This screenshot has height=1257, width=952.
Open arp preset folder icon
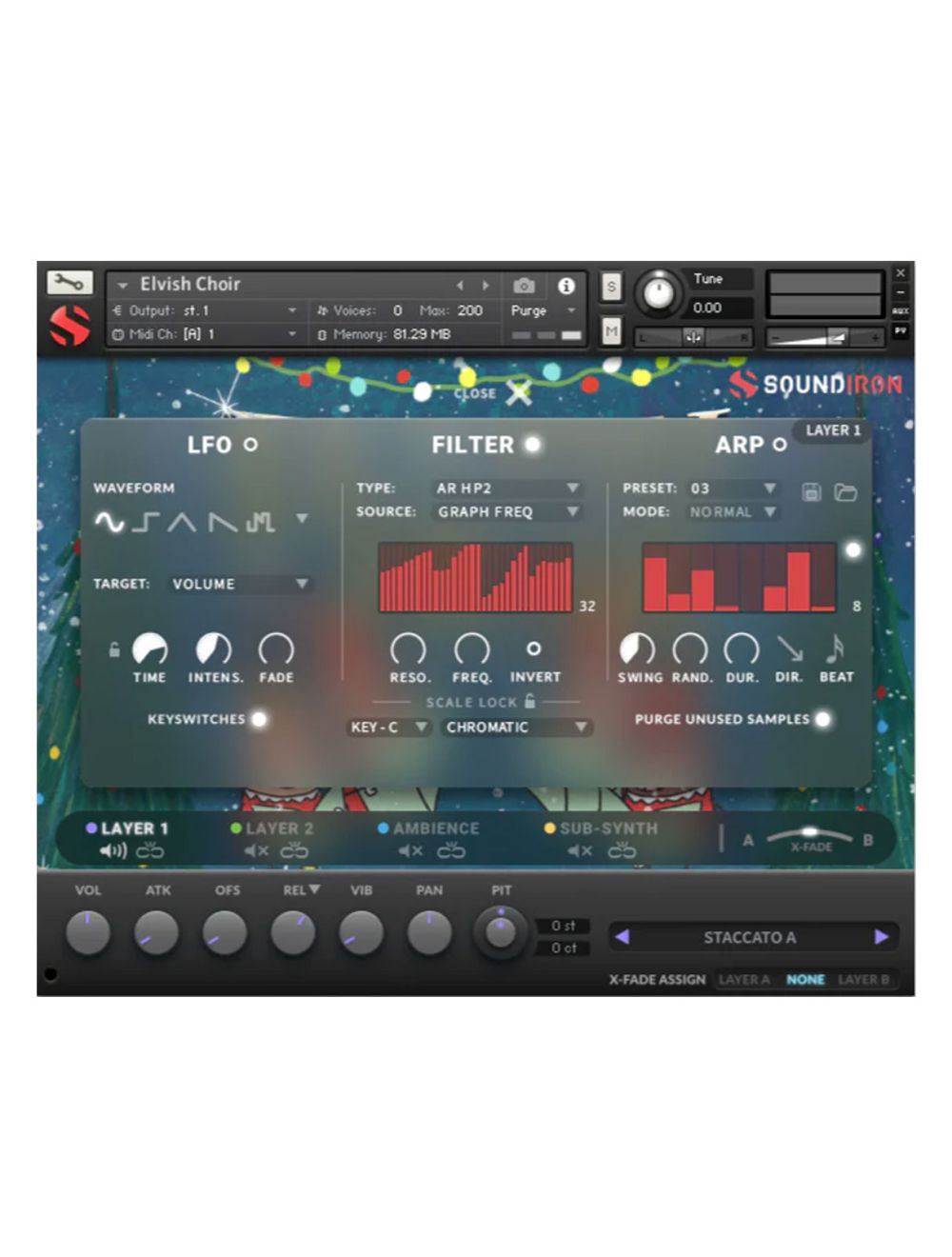[x=845, y=491]
